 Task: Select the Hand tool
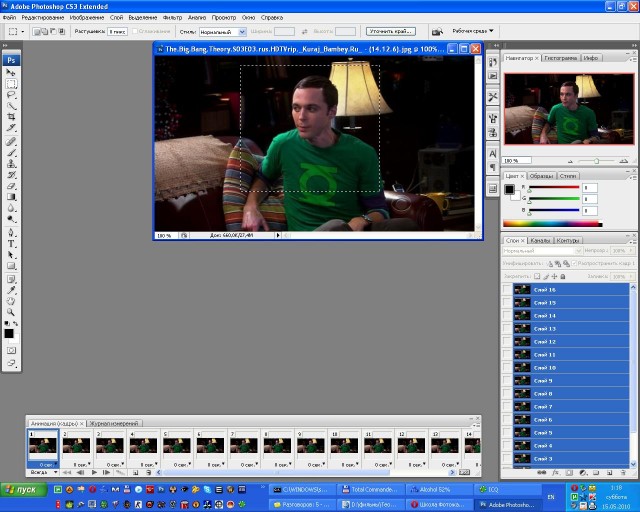[11, 301]
